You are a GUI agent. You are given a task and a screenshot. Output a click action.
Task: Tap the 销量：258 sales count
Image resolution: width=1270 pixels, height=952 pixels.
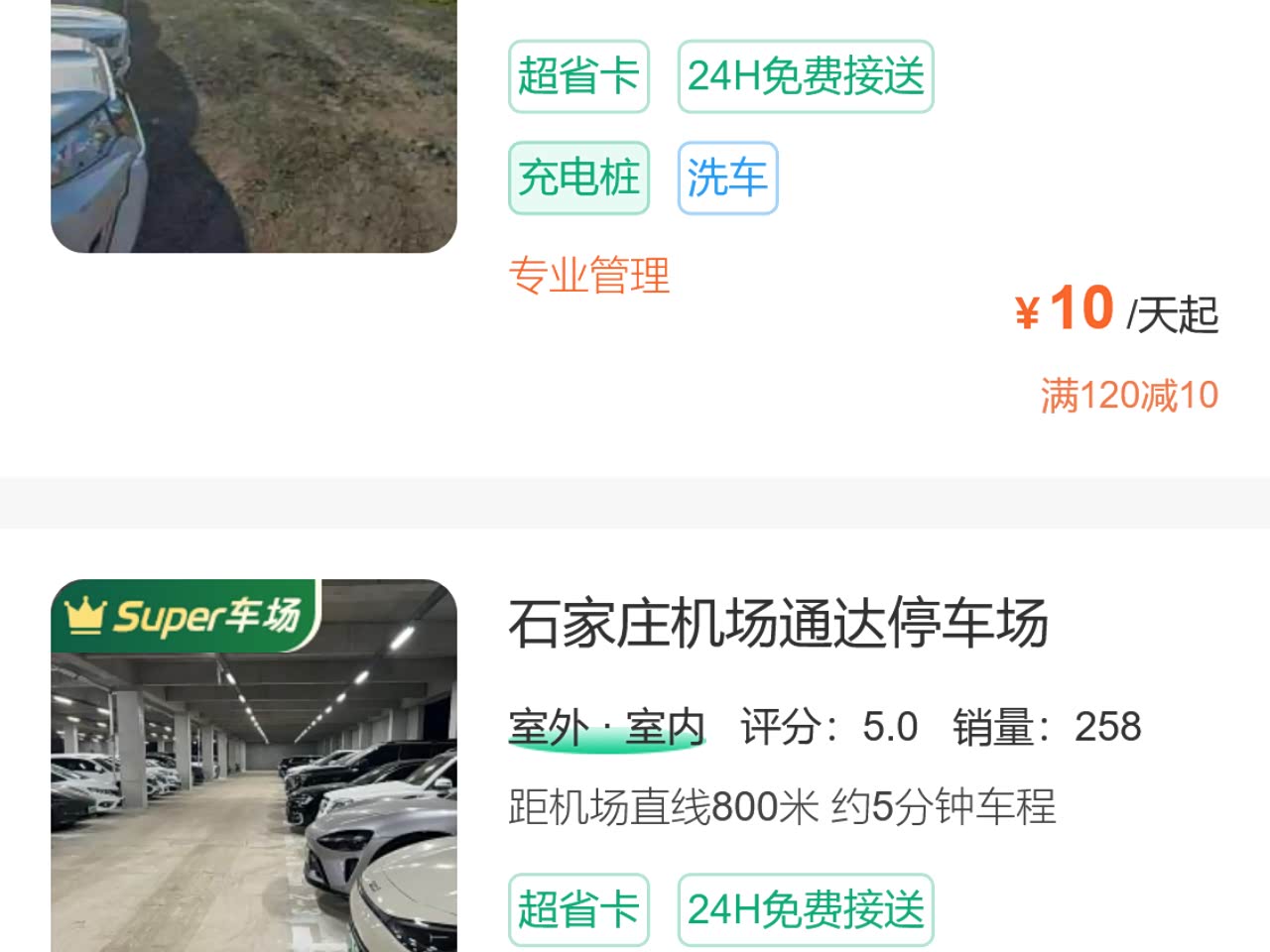1047,727
